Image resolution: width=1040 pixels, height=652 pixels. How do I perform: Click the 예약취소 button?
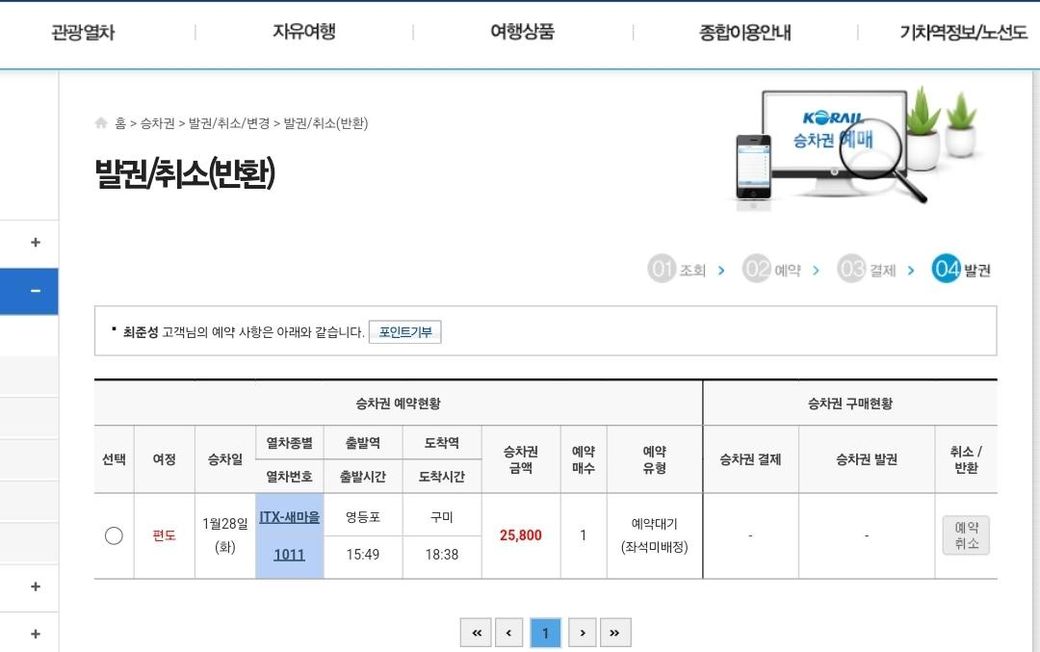(966, 535)
